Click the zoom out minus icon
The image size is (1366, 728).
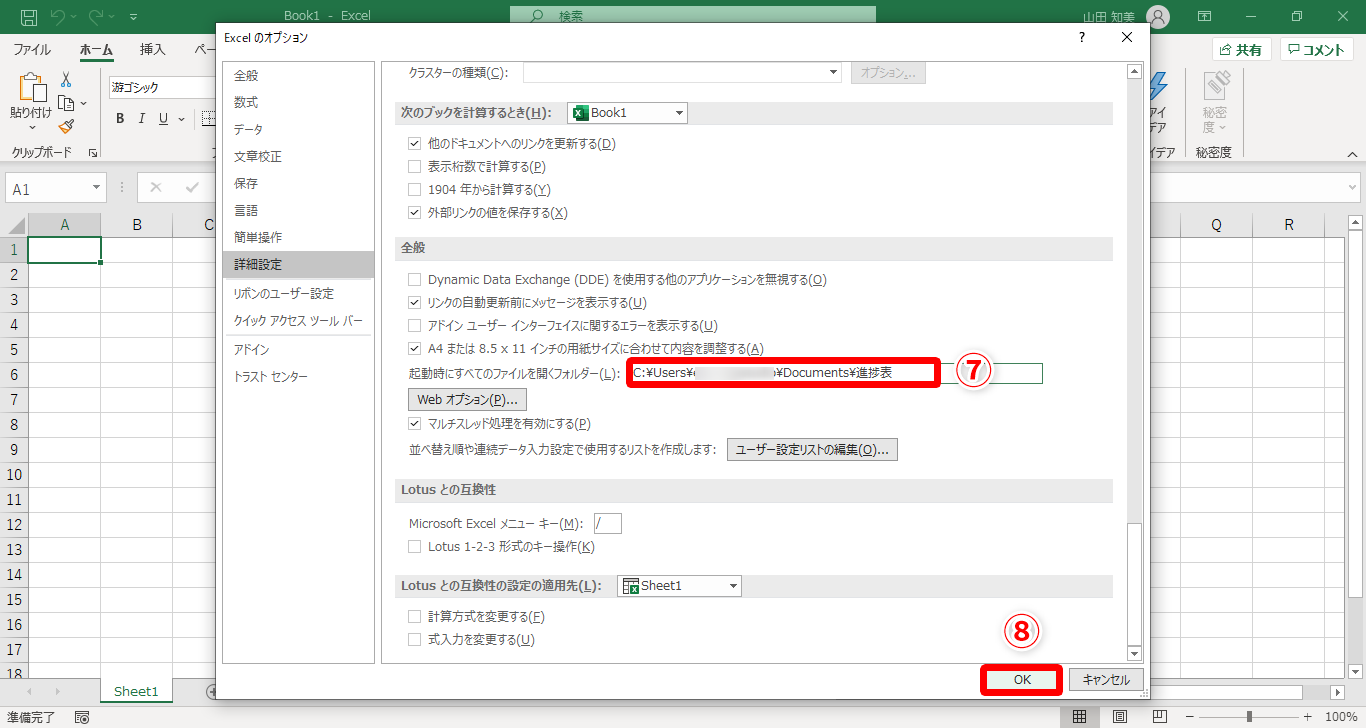click(x=1189, y=717)
